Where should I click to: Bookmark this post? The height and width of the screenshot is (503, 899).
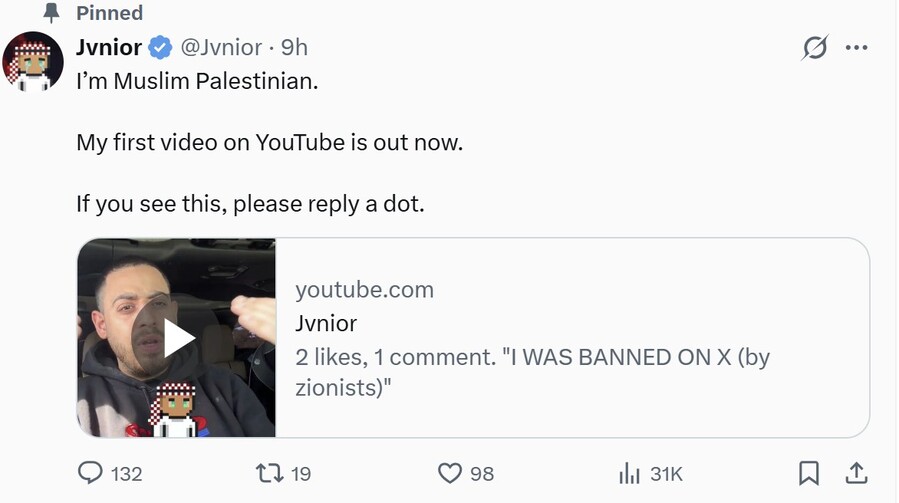coord(809,473)
